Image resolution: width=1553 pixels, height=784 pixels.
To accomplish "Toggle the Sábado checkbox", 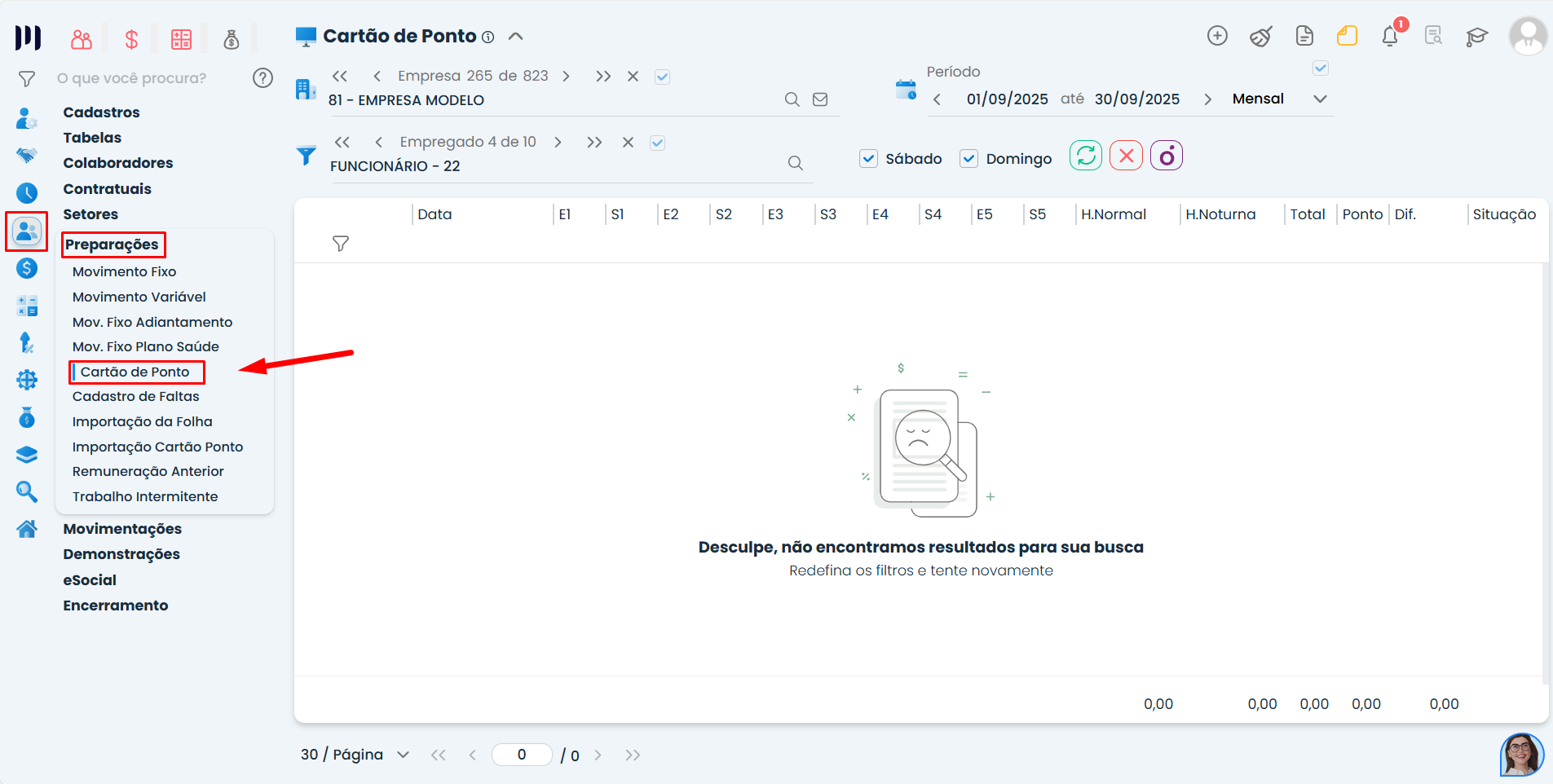I will coord(869,159).
